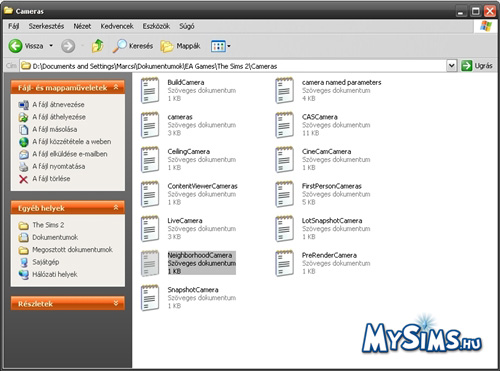Go up one folder level

(x=97, y=46)
